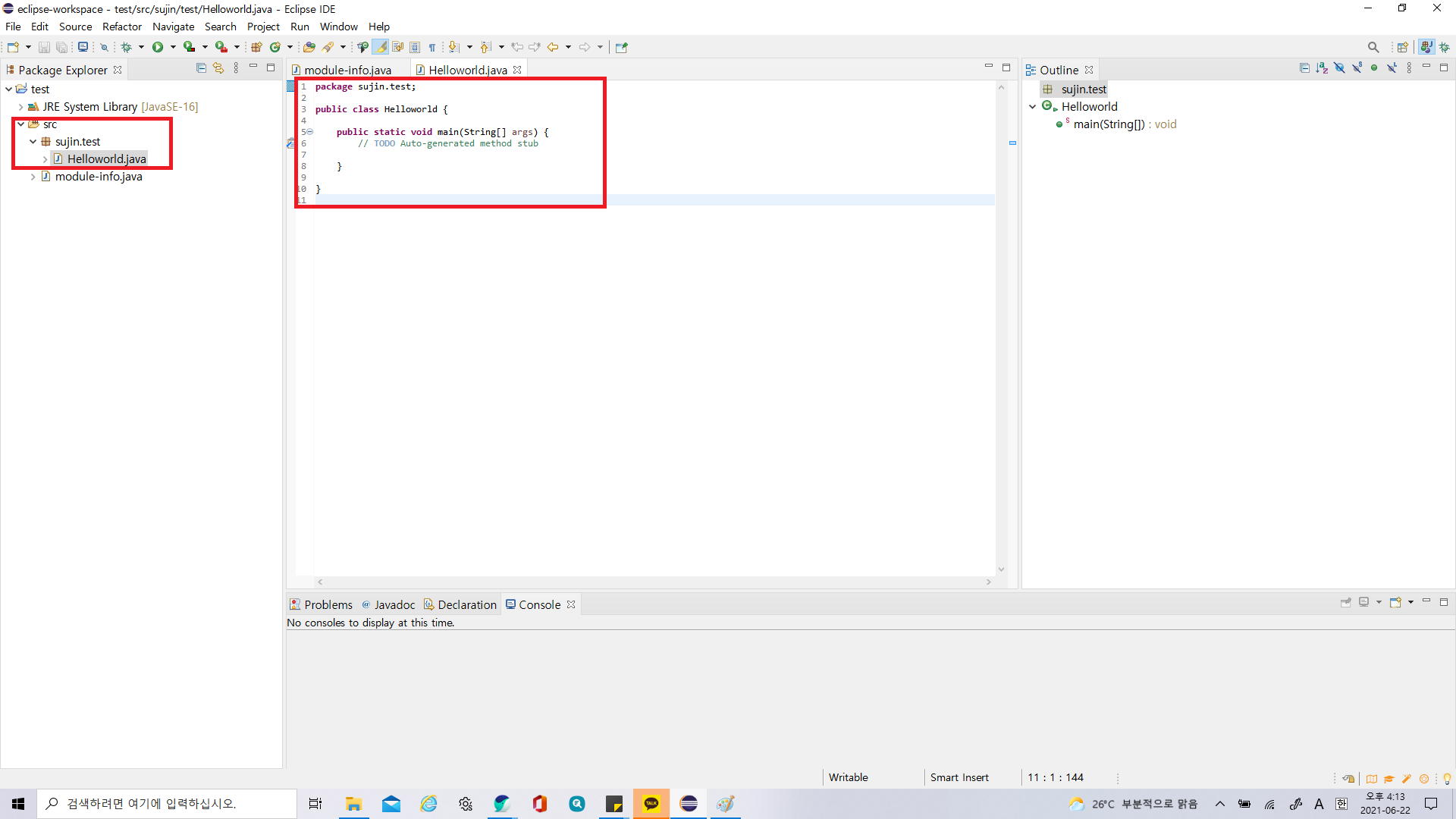
Task: Open the Refactor menu
Action: click(x=121, y=27)
